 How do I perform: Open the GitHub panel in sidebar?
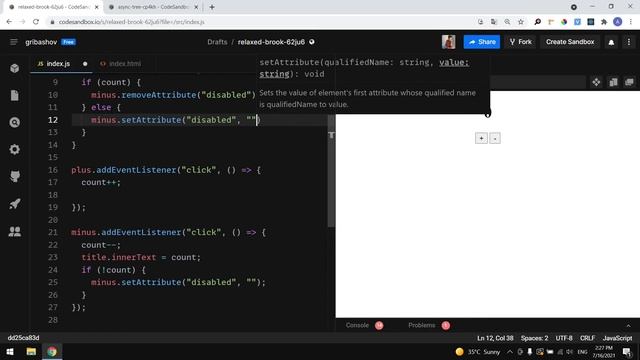pos(15,176)
